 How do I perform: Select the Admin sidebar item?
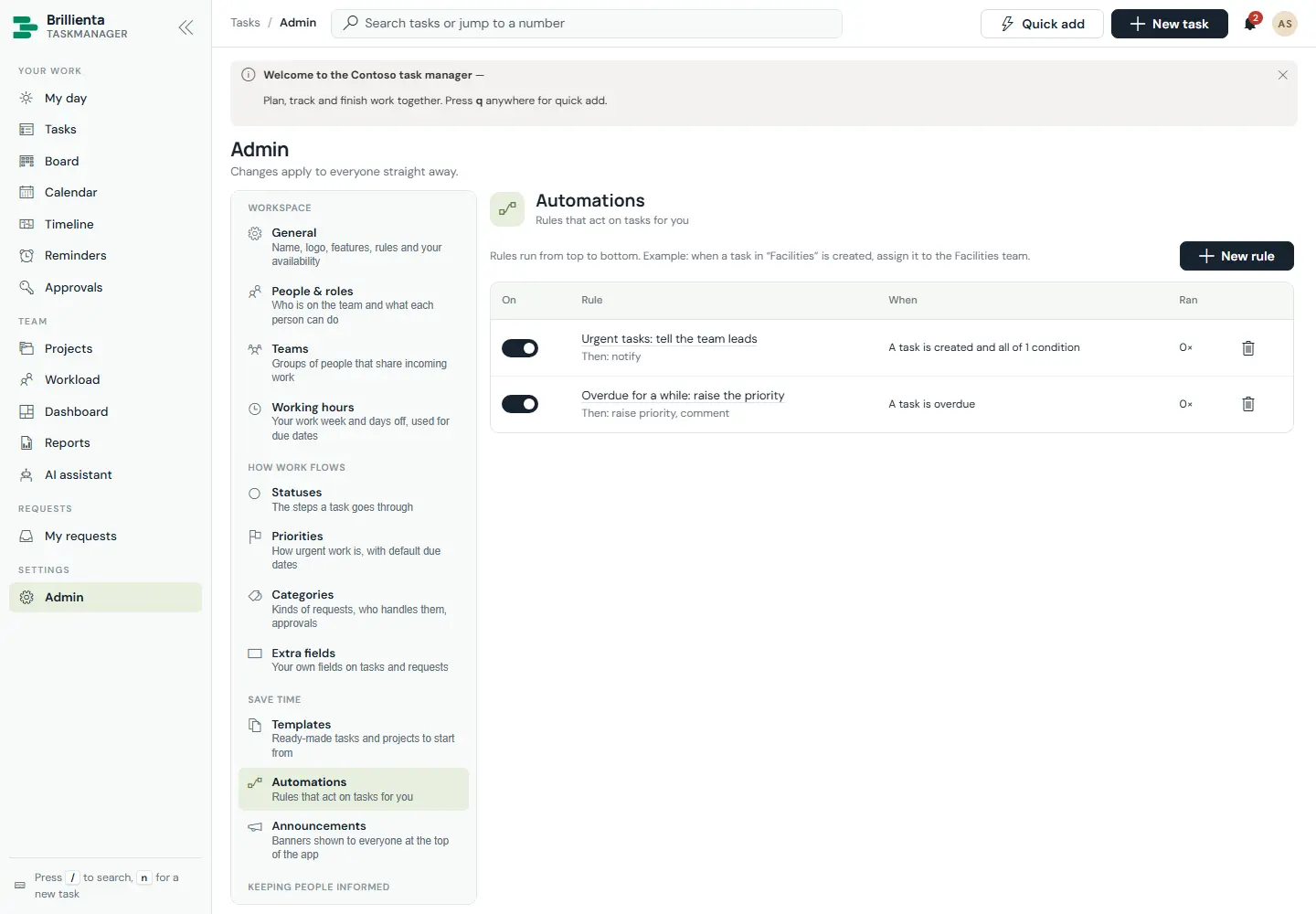pos(105,597)
